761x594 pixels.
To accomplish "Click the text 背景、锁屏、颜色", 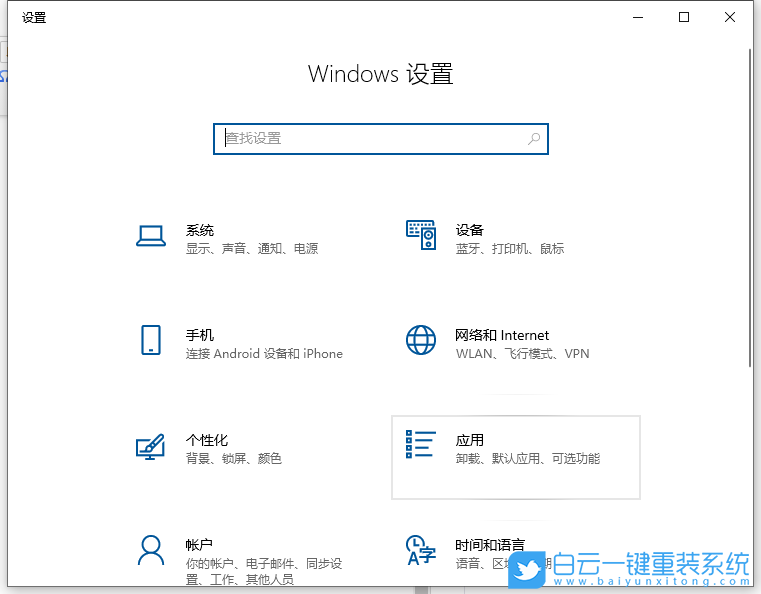I will point(233,458).
